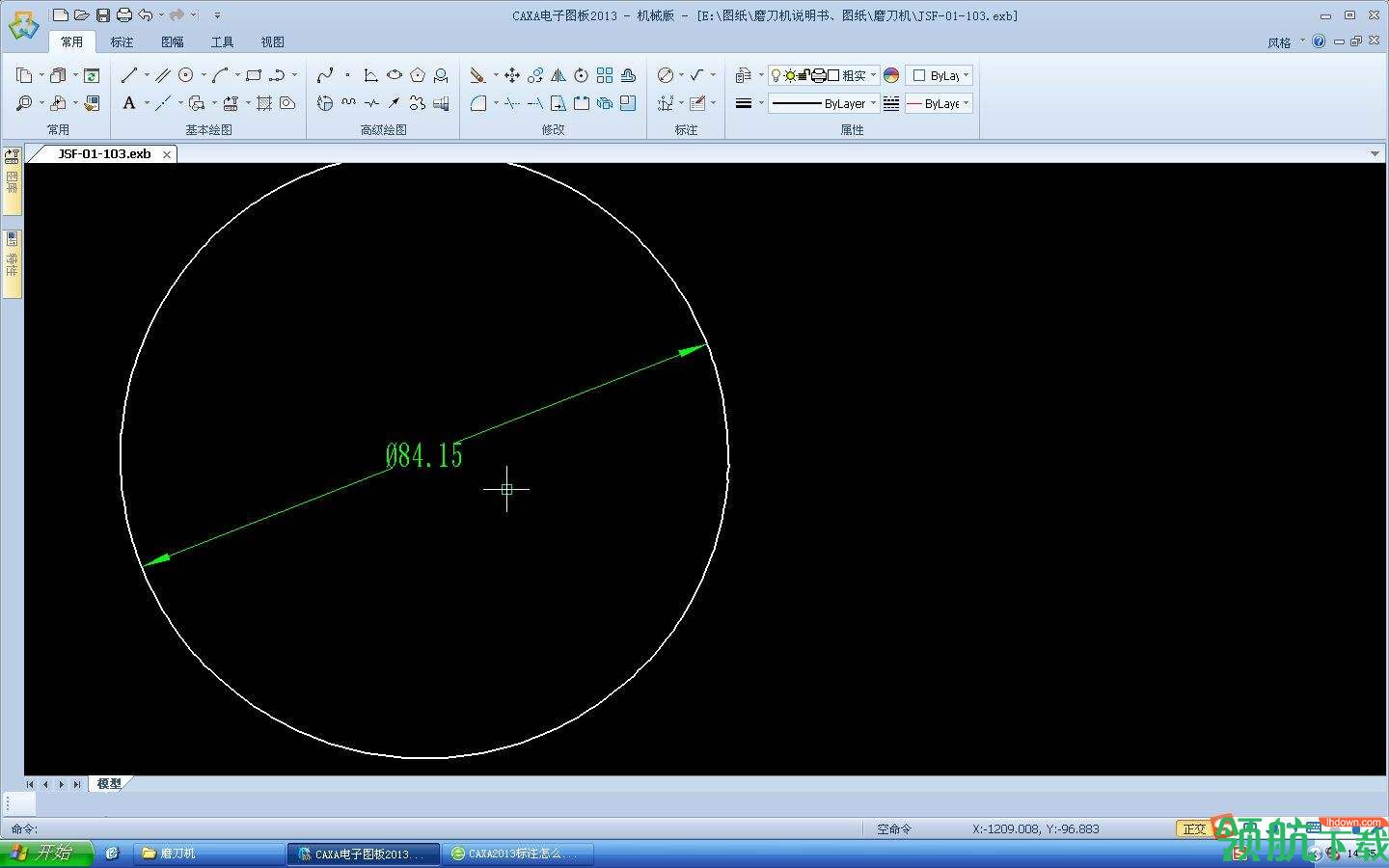This screenshot has width=1389, height=868.
Task: Select the Dimension tool
Action: [666, 74]
